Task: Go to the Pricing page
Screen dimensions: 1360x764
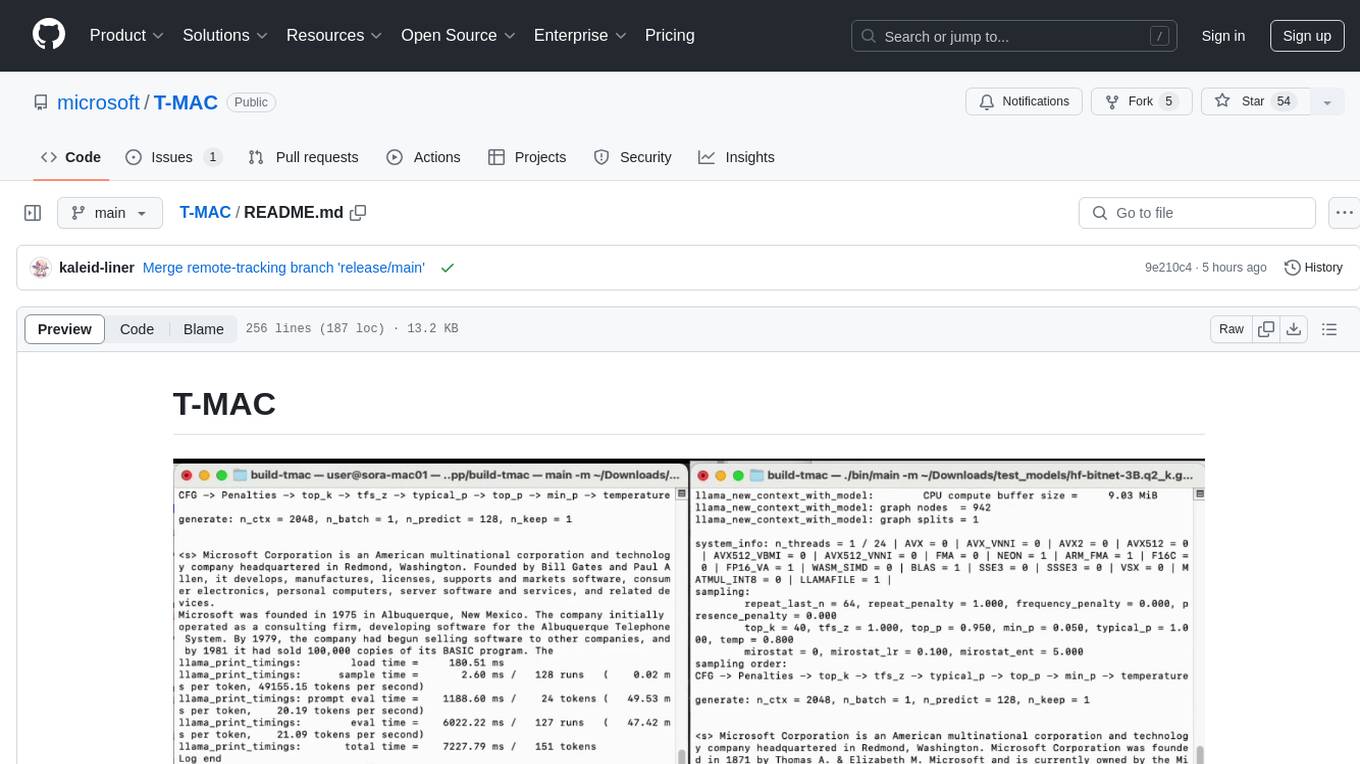Action: pyautogui.click(x=670, y=35)
